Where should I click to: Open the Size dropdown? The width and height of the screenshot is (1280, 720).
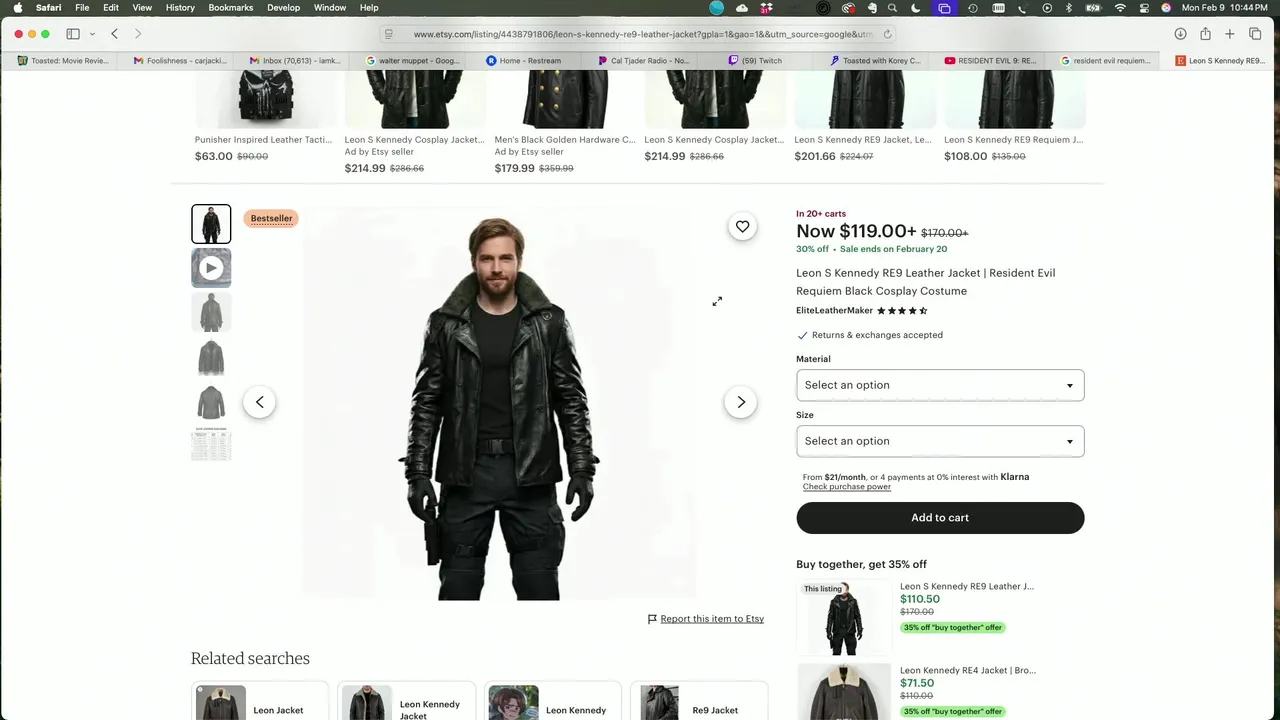940,441
